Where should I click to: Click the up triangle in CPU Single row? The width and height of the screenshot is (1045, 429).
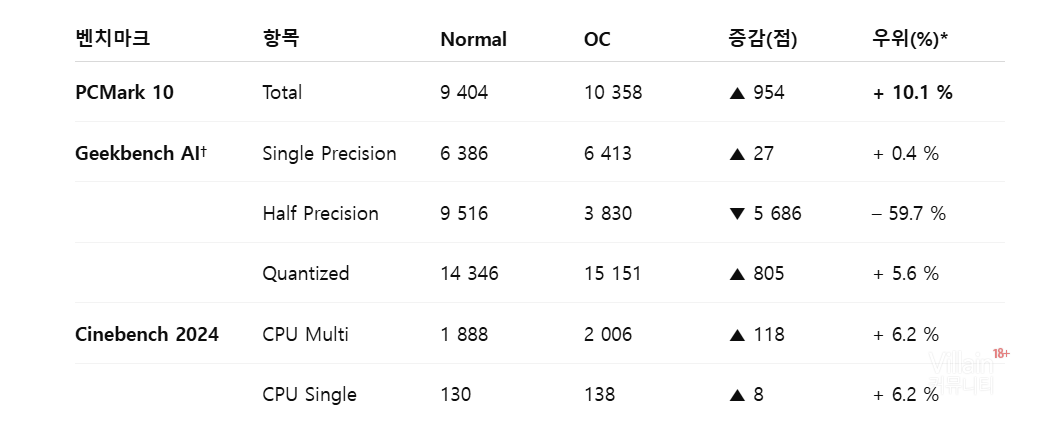[738, 395]
